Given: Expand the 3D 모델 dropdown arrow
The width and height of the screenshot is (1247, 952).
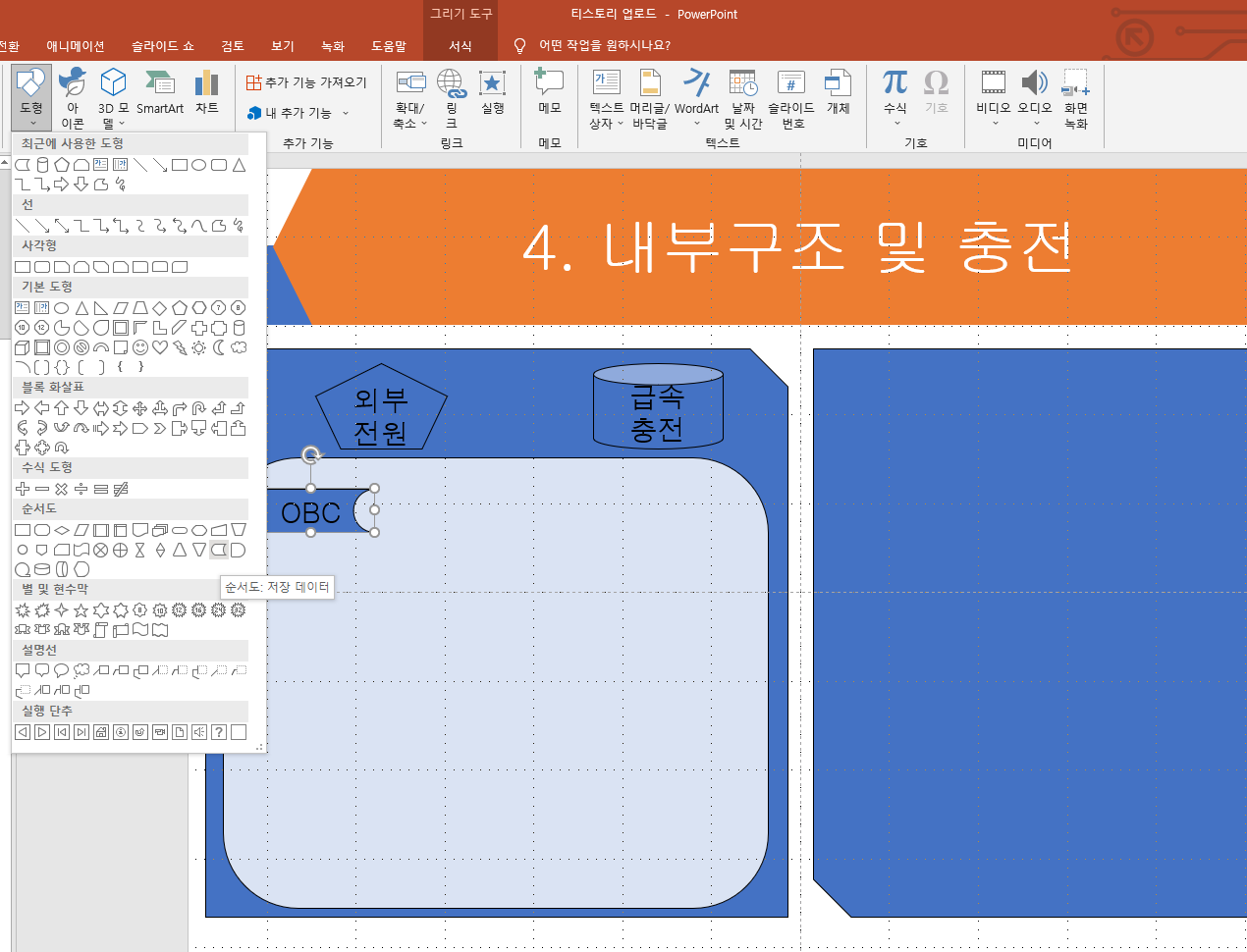Looking at the screenshot, I should [122, 124].
